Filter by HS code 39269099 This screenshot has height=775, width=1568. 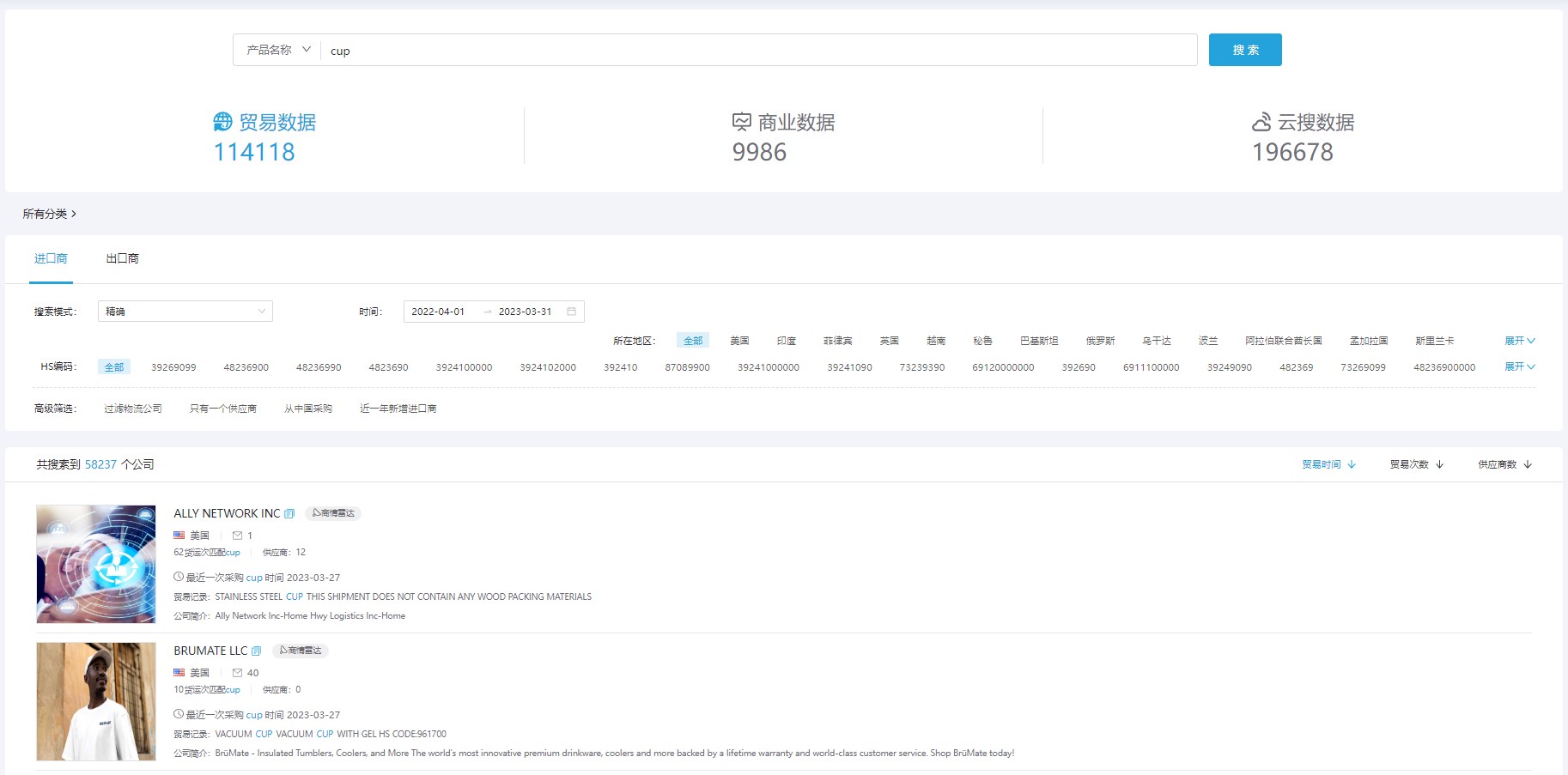point(173,367)
